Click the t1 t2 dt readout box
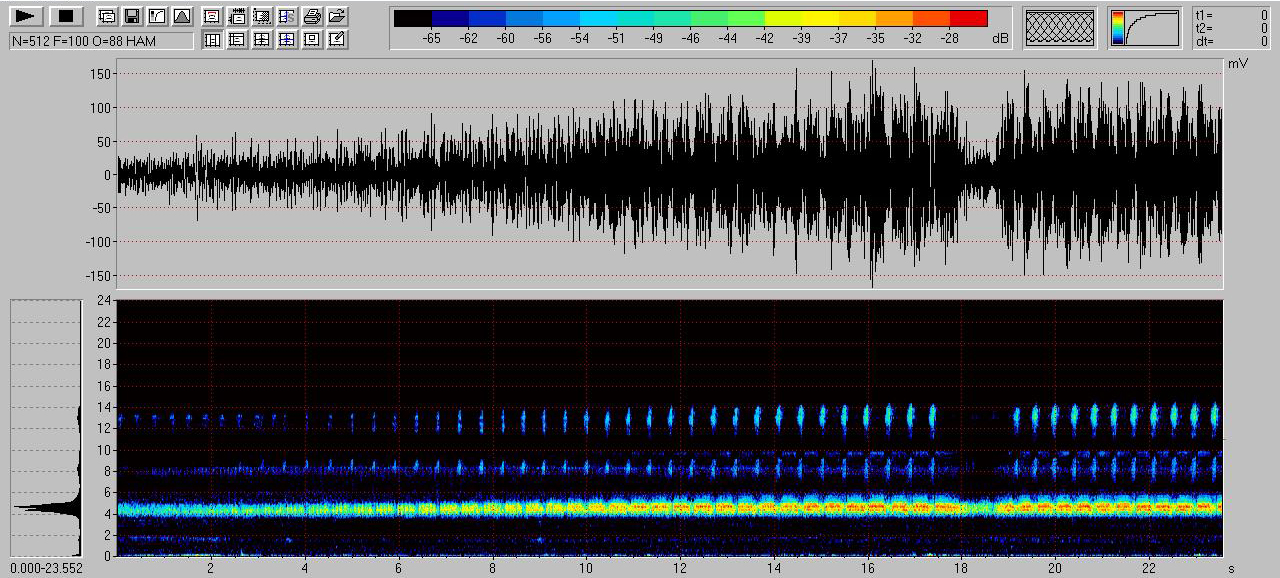1280x578 pixels. [x=1233, y=28]
